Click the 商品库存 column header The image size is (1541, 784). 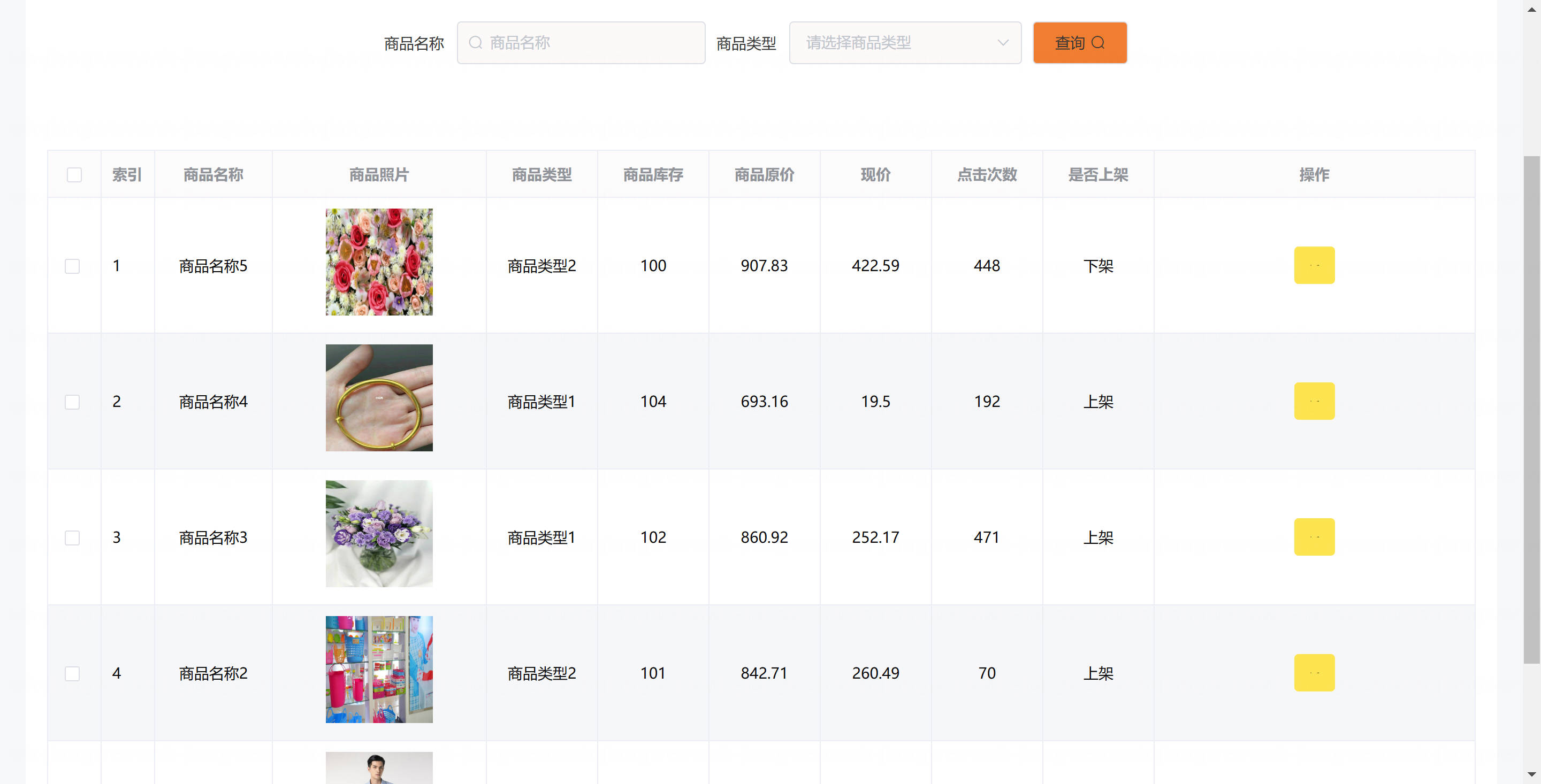(x=653, y=175)
